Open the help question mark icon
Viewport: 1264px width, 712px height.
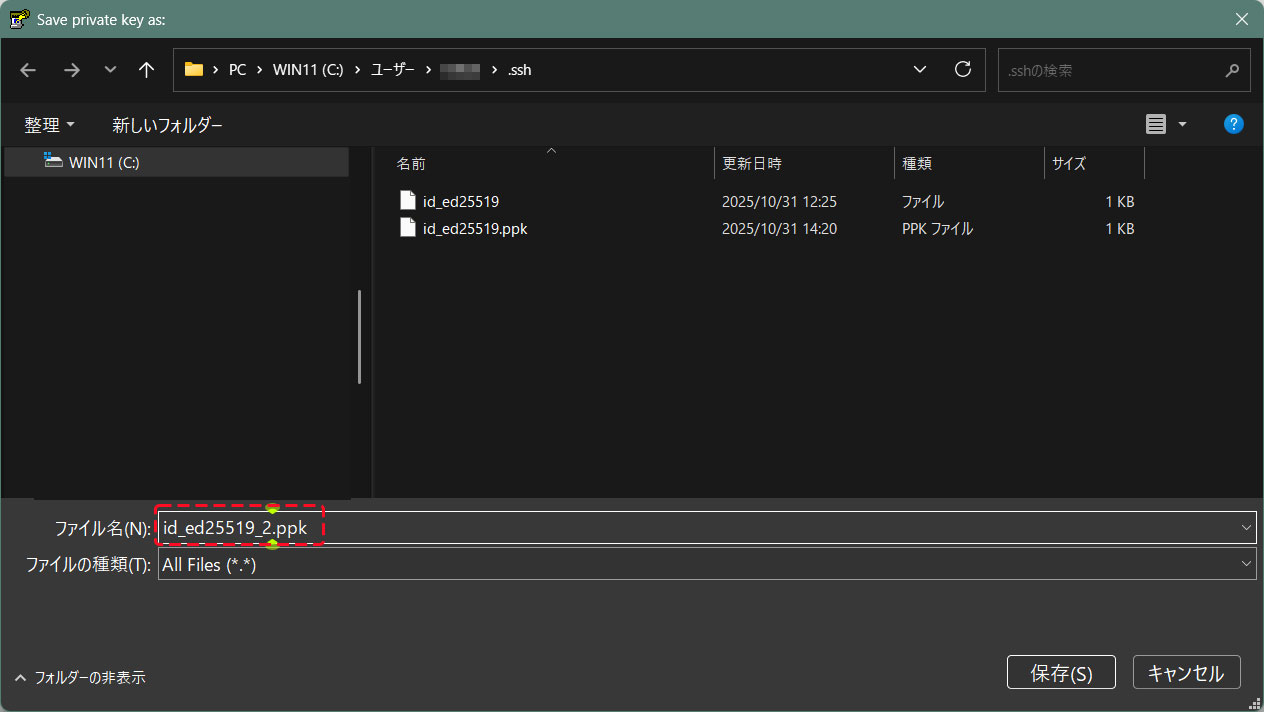click(x=1234, y=124)
